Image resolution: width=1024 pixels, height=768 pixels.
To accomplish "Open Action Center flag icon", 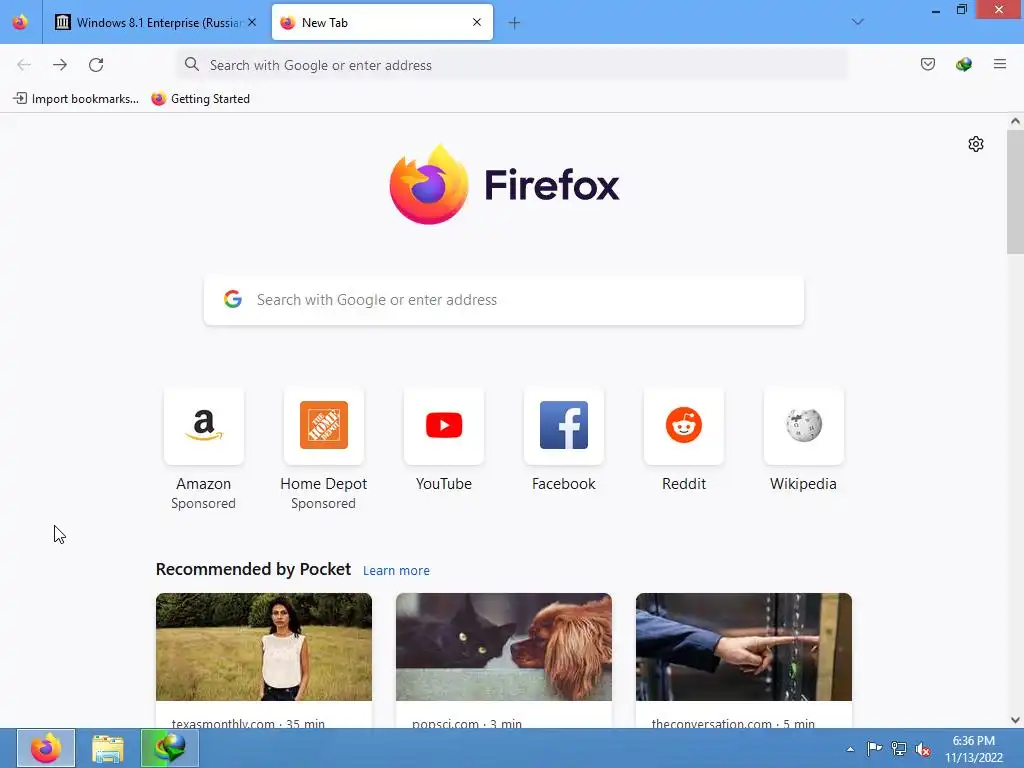I will pos(874,749).
